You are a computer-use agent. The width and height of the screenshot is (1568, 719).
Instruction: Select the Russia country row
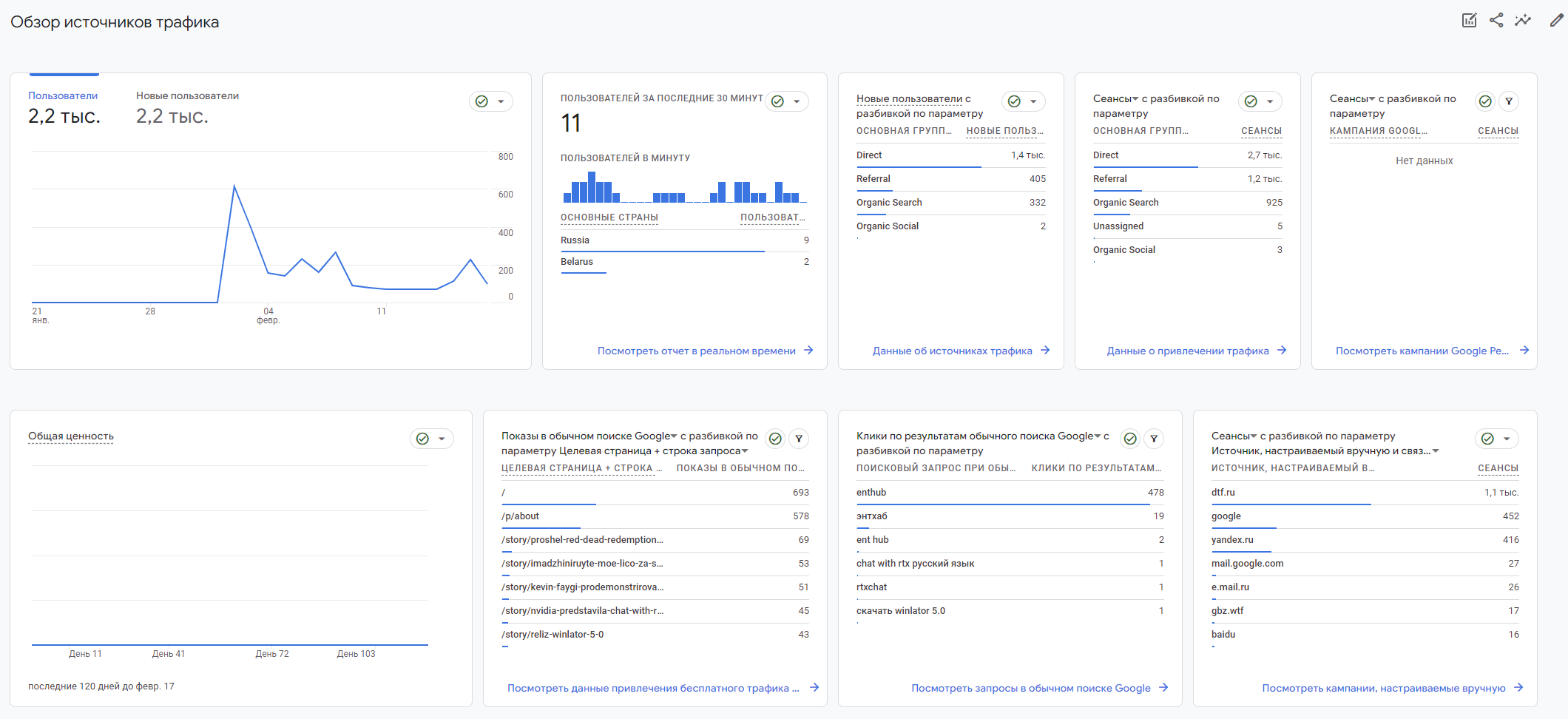(685, 240)
